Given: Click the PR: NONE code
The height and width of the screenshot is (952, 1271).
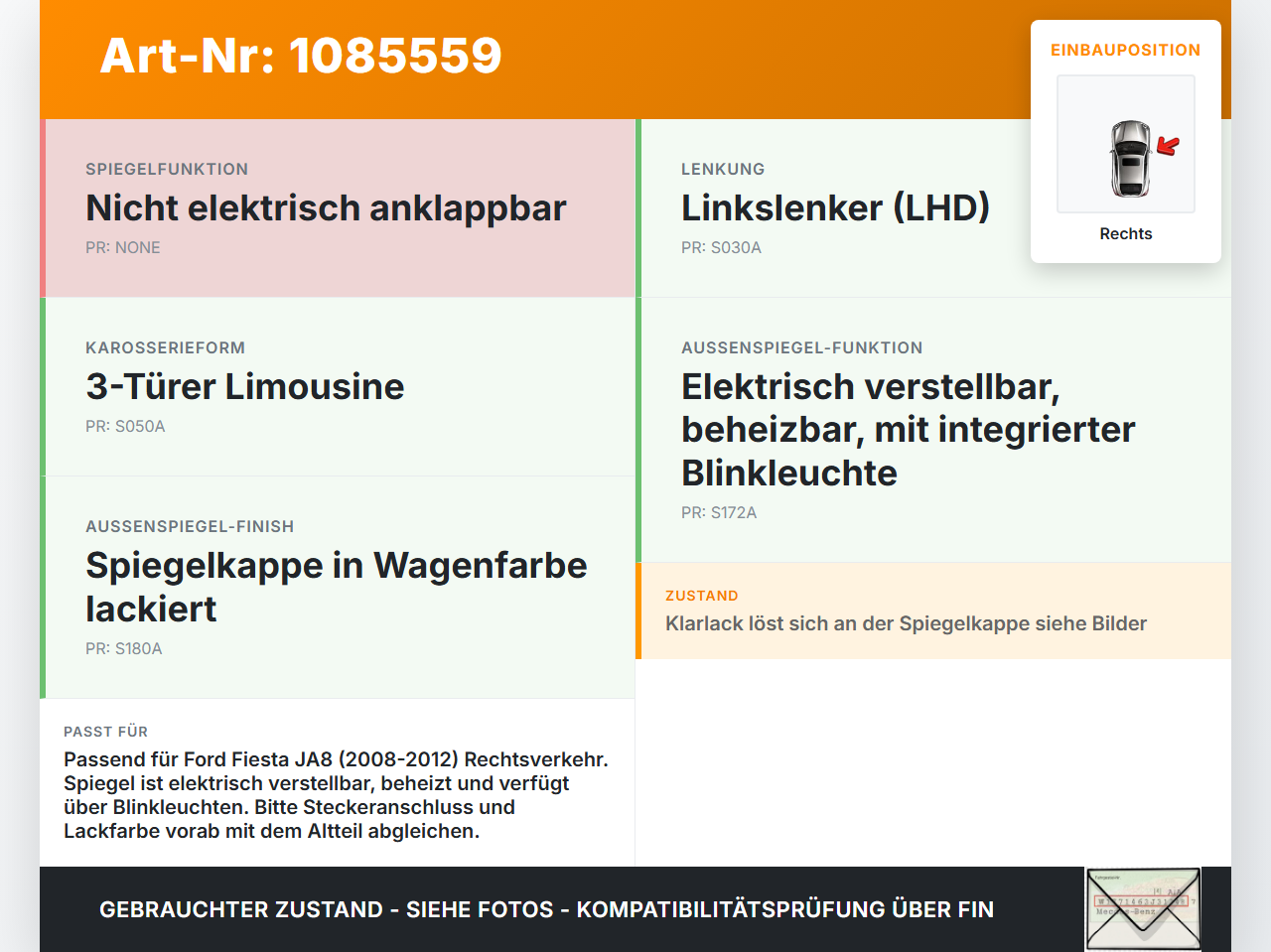Looking at the screenshot, I should pos(123,247).
